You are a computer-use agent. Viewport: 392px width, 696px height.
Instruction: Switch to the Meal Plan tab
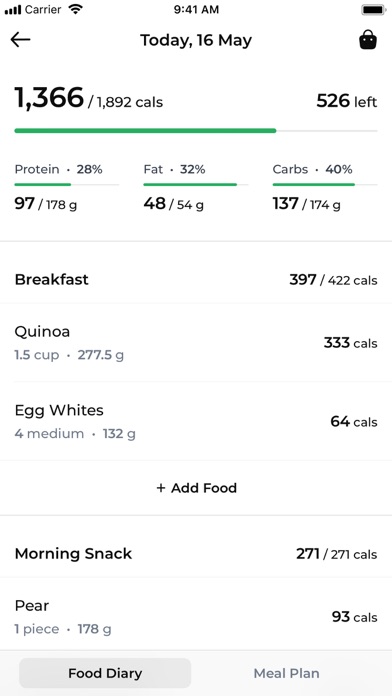286,673
